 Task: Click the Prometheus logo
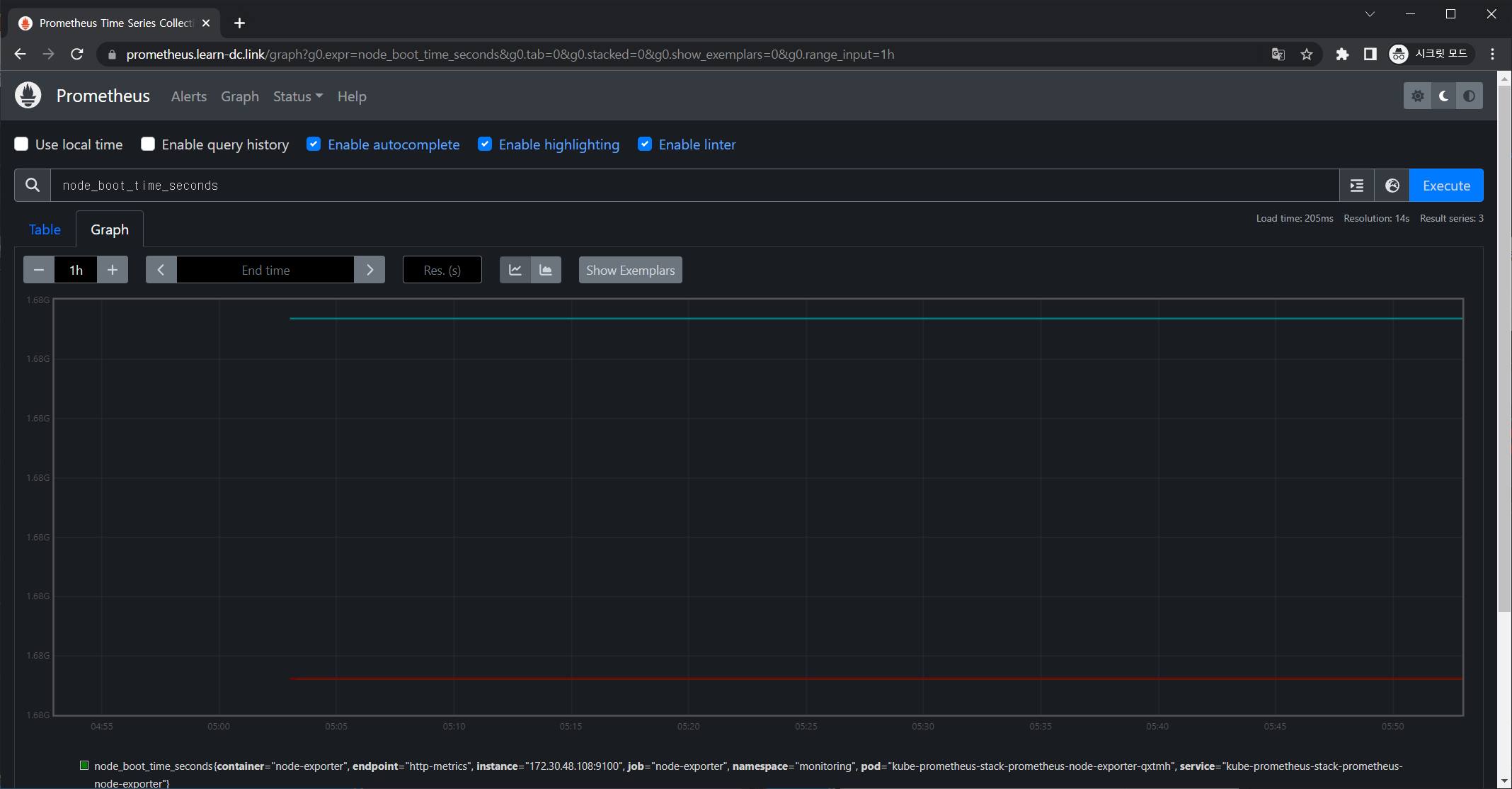(28, 95)
